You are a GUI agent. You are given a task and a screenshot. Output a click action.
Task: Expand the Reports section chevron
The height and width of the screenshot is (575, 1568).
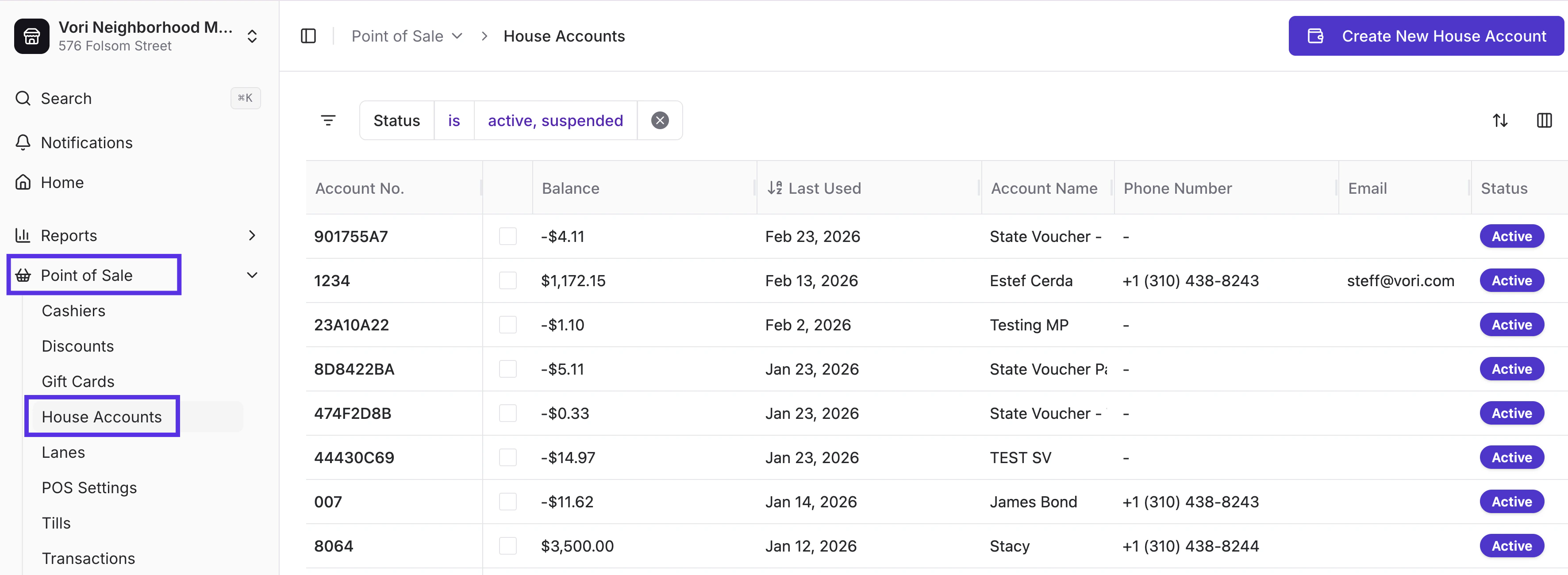(252, 235)
